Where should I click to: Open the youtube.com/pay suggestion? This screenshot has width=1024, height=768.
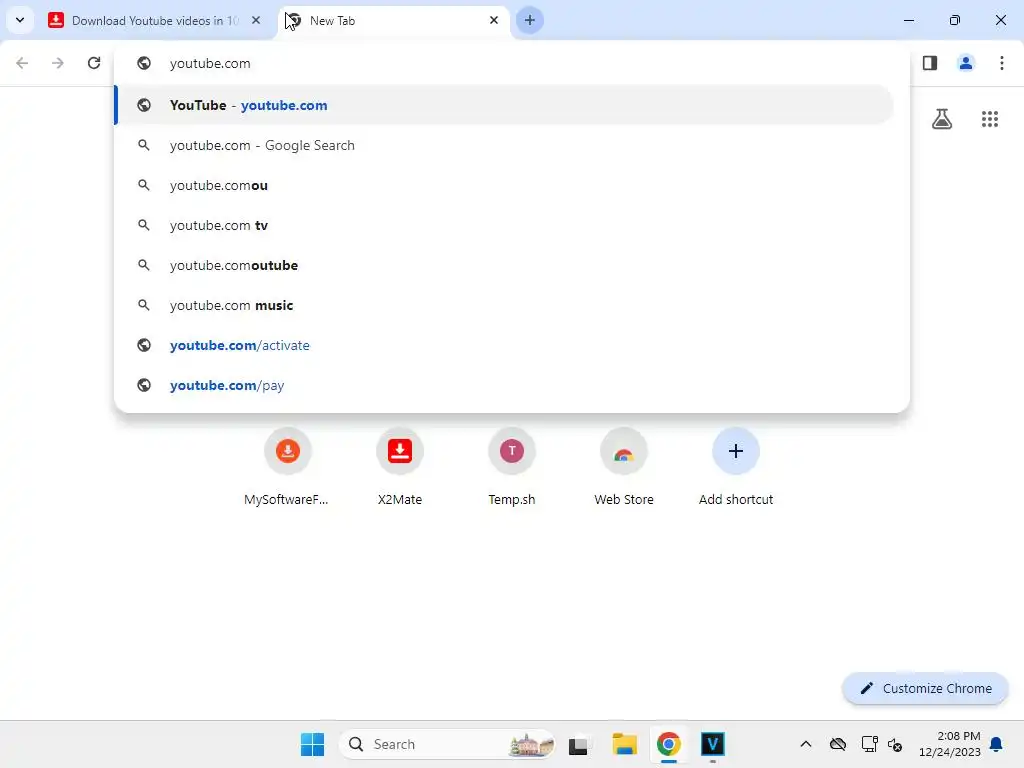(x=504, y=385)
